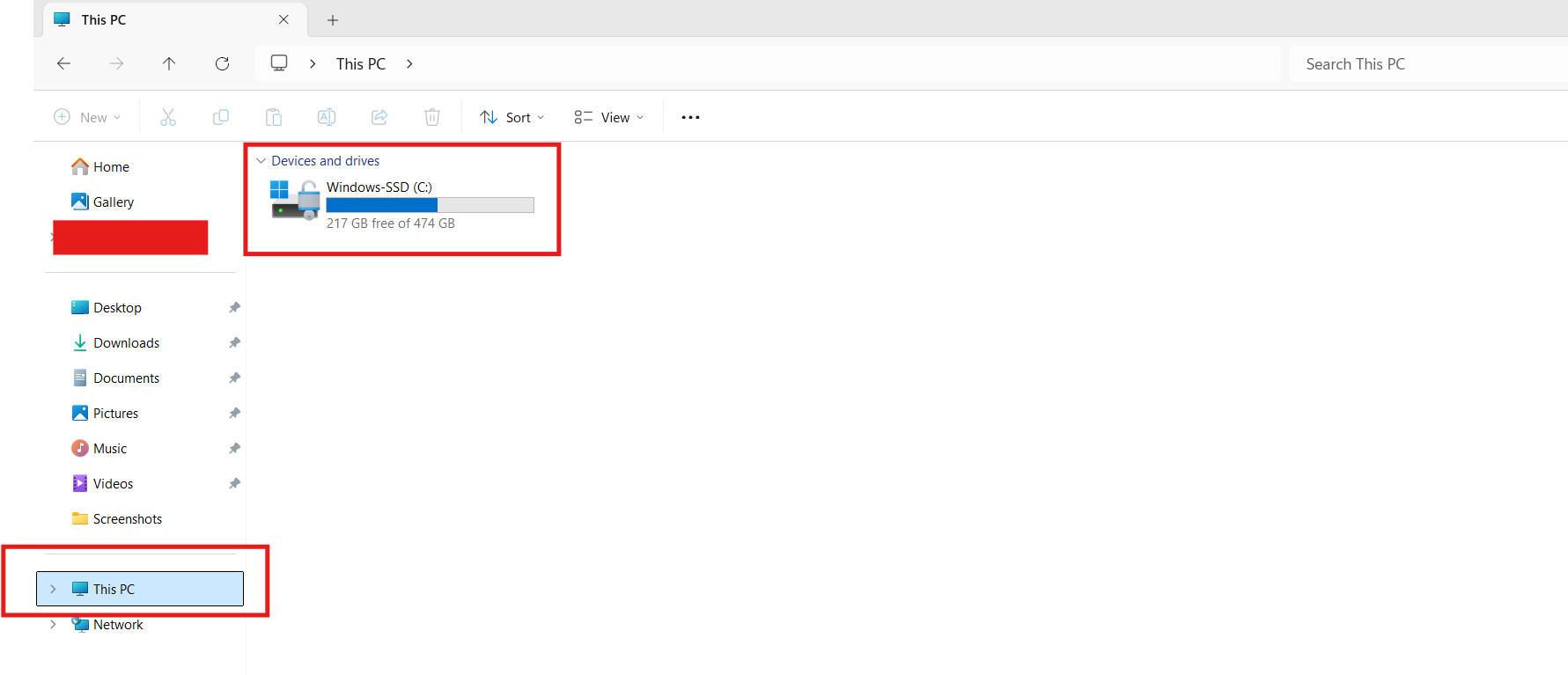Collapse the Devices and drives group
This screenshot has height=675, width=1568.
[261, 161]
